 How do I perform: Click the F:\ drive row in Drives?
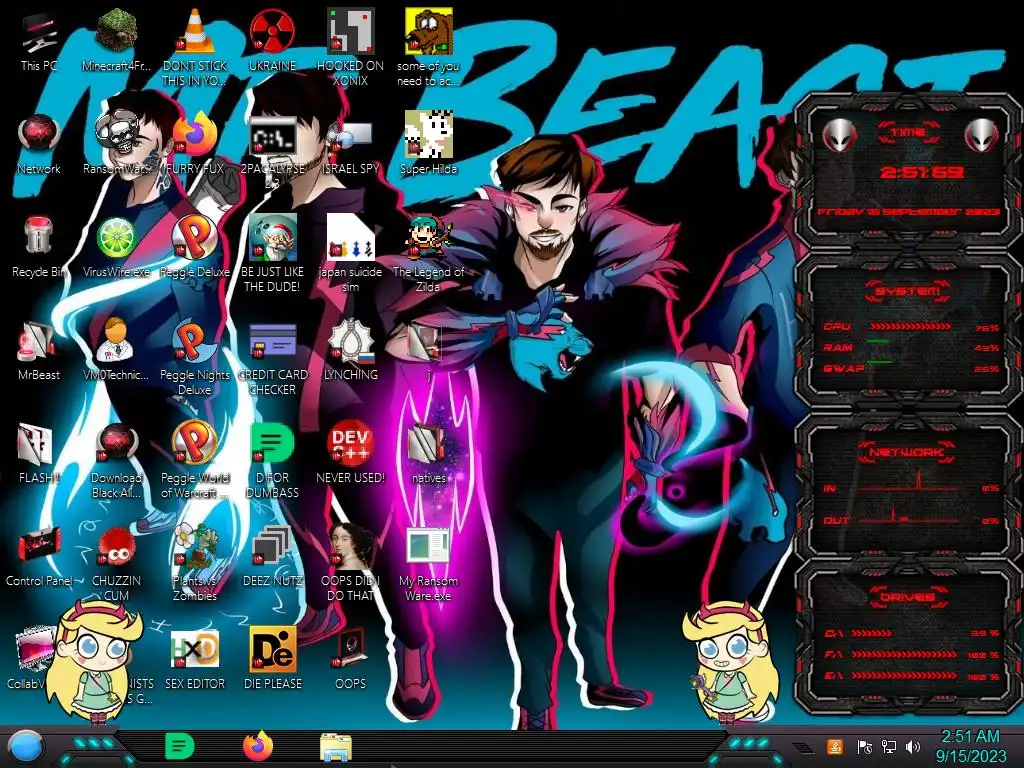tap(912, 654)
